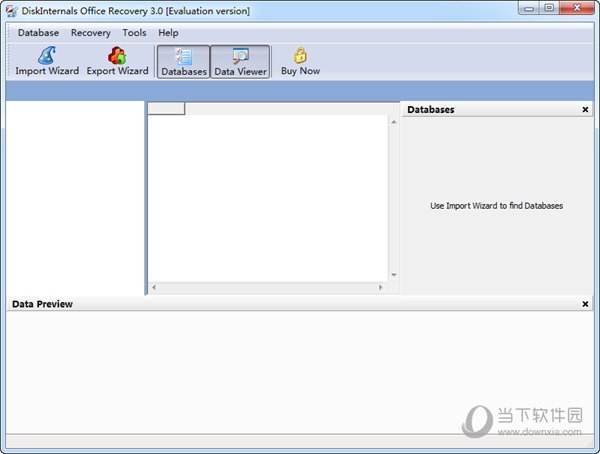Click the vertical scrollbar up arrow
Image resolution: width=600 pixels, height=454 pixels.
(x=394, y=122)
